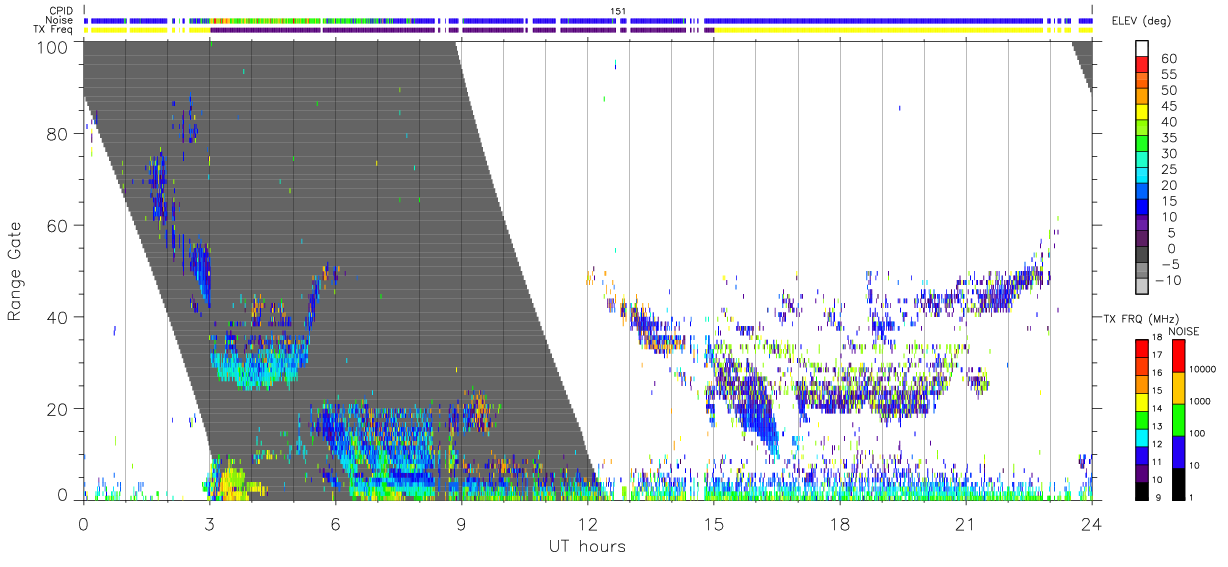Select the 'Noise' row label at top
1228x567 pixels.
pyautogui.click(x=60, y=20)
